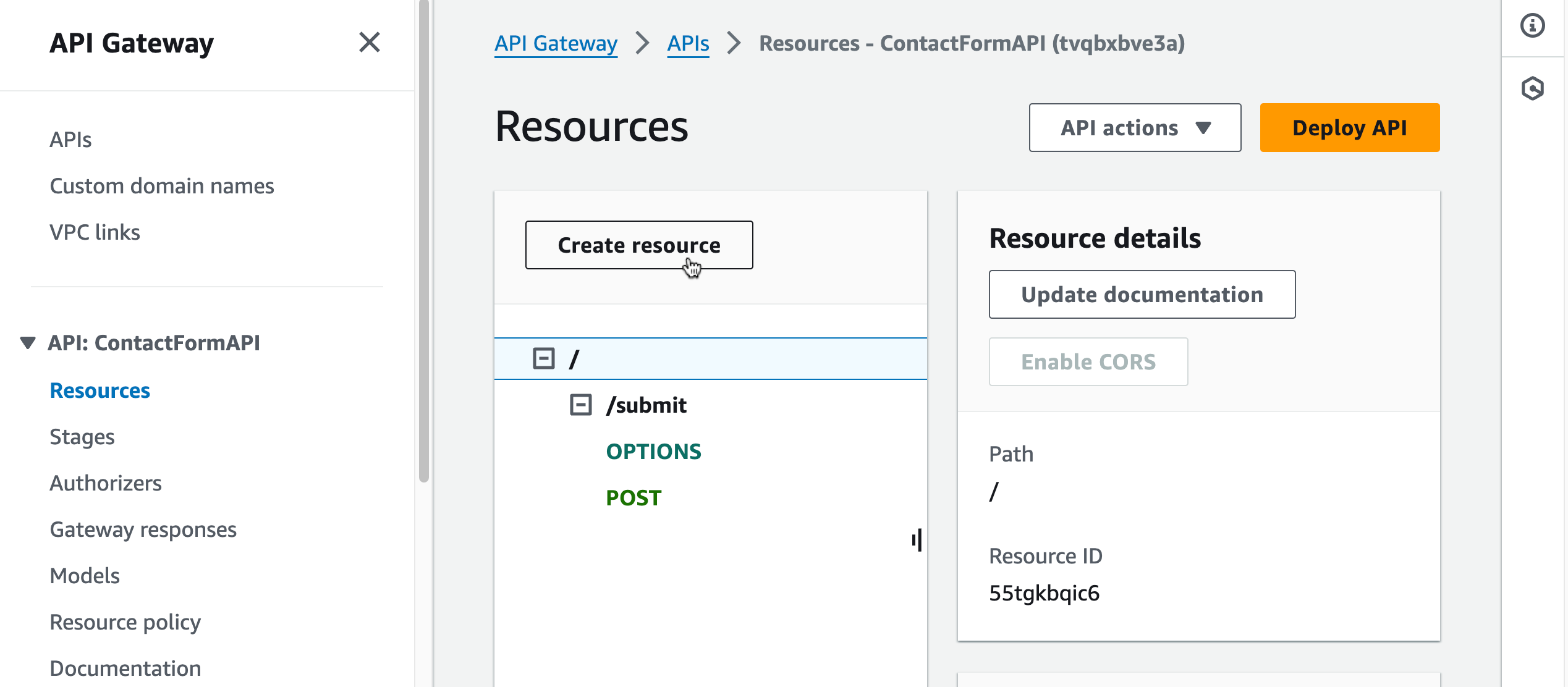Viewport: 1568px width, 687px height.
Task: Collapse the /submit resource node
Action: 580,405
